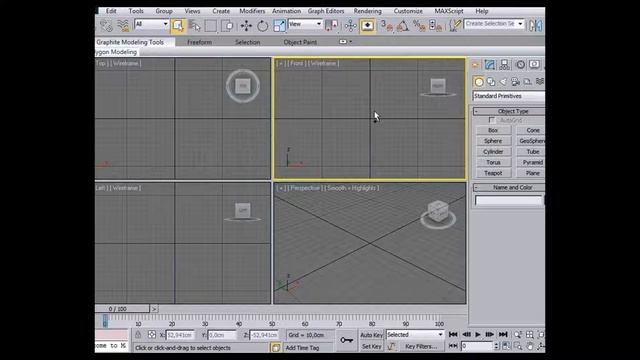Toggle the Spinner Snap button
This screenshot has width=640, height=360.
coord(436,26)
